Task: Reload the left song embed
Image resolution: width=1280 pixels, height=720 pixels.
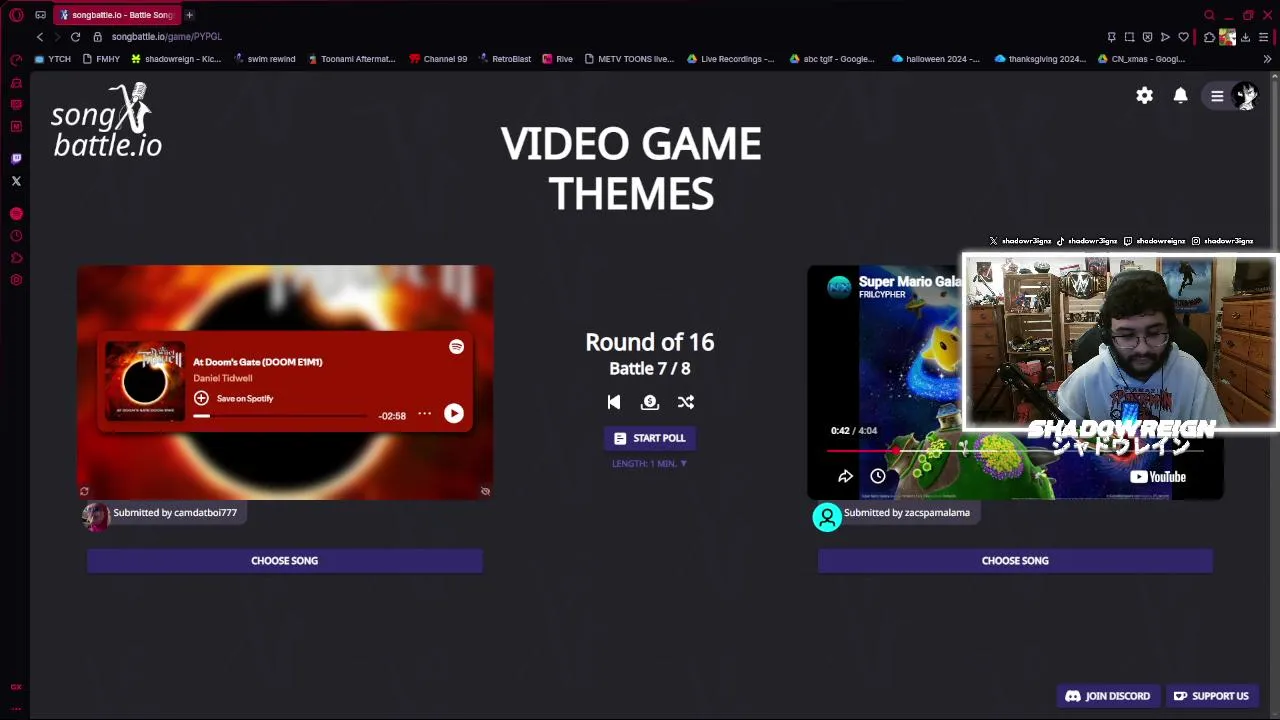Action: [x=84, y=491]
